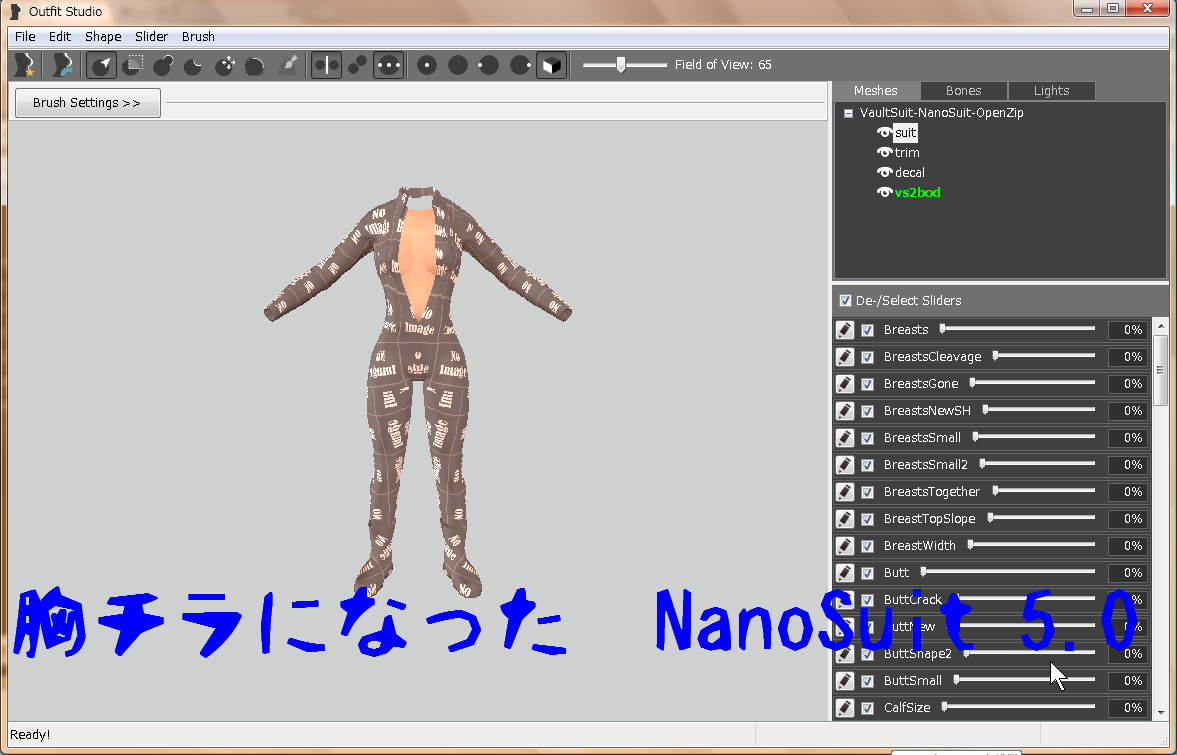The height and width of the screenshot is (755, 1177).
Task: Open the Shape menu
Action: [103, 37]
